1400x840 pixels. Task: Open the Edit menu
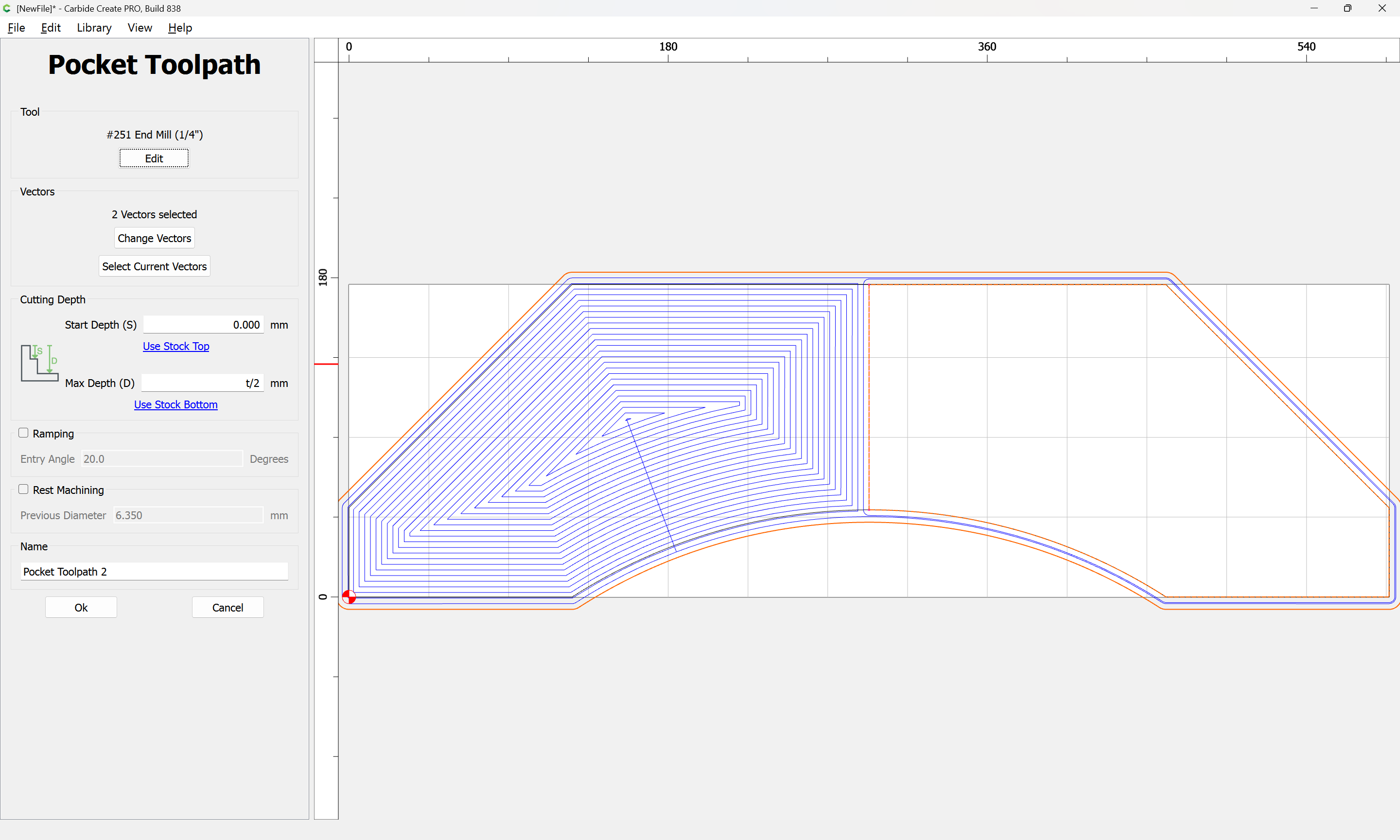point(51,28)
